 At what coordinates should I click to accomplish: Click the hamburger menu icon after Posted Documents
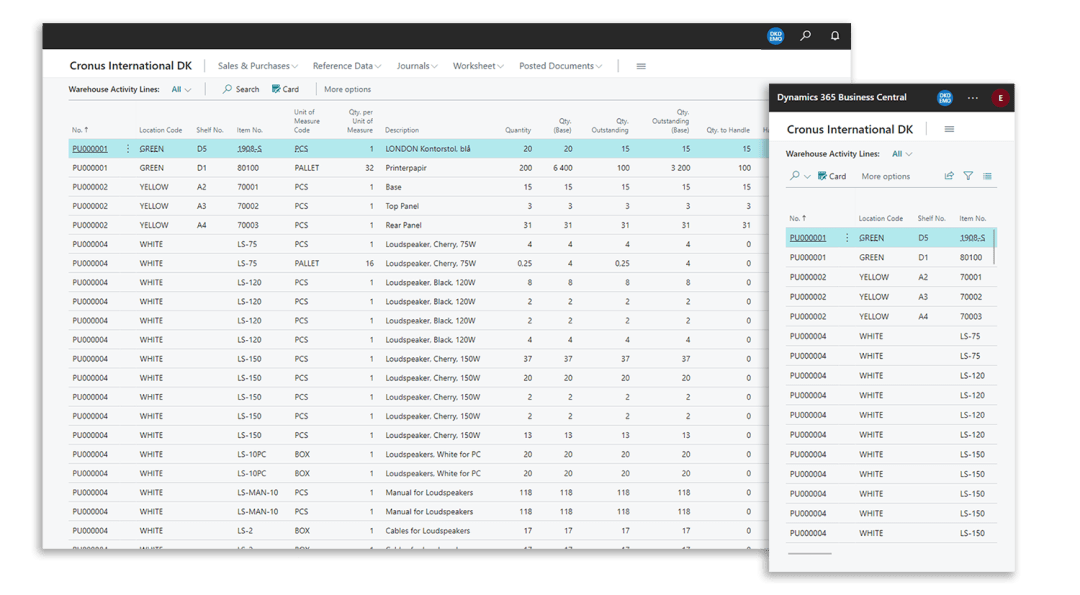[641, 66]
